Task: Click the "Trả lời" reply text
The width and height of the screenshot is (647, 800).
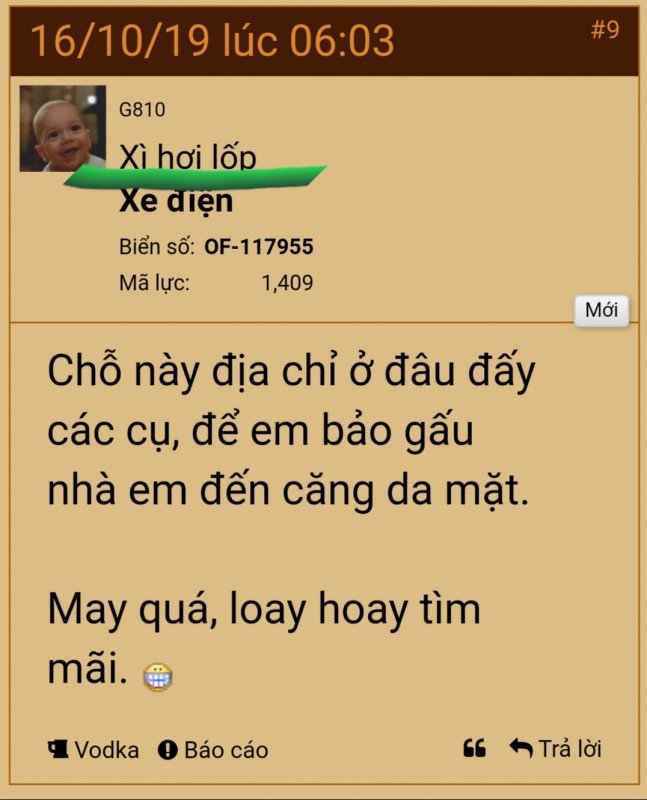Action: tap(570, 748)
